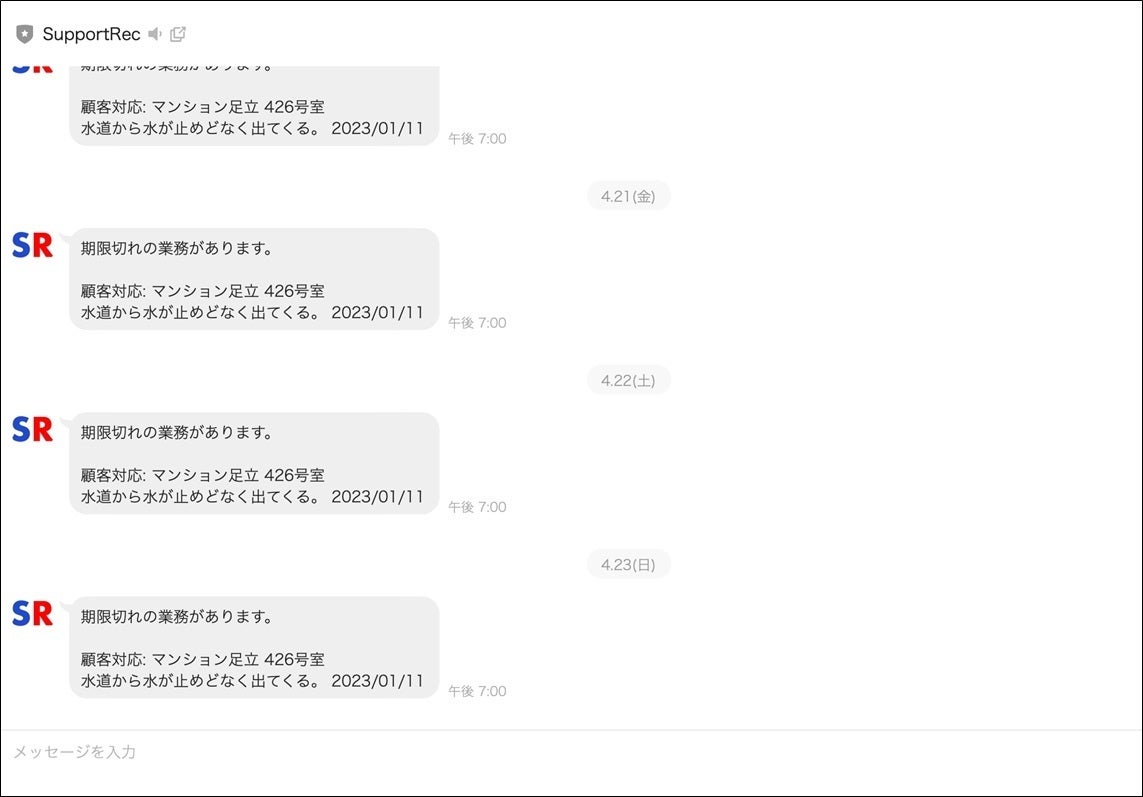Click the message input field
The image size is (1143, 797).
point(572,752)
